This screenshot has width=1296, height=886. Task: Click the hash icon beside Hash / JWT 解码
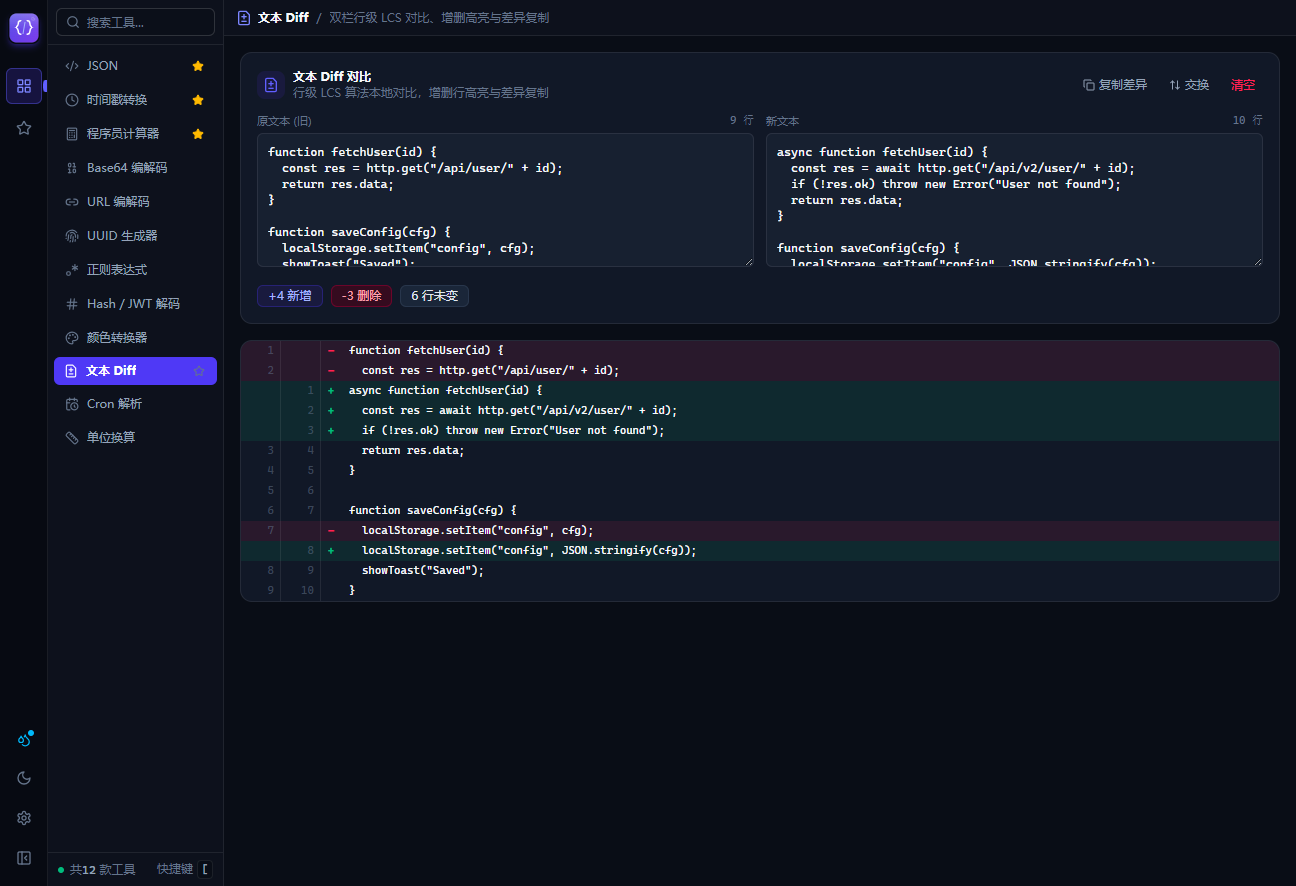pos(72,304)
